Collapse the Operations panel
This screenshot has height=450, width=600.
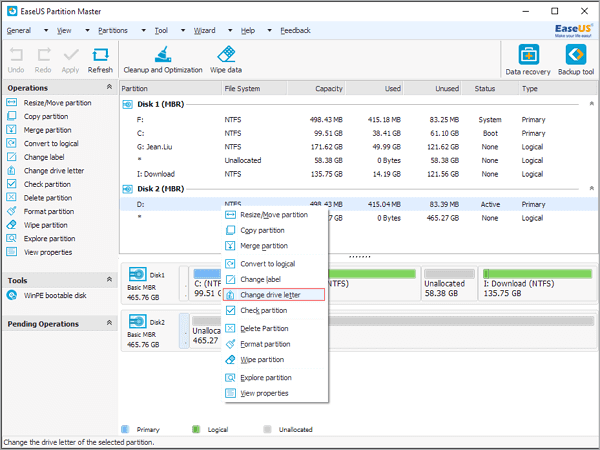coord(109,87)
